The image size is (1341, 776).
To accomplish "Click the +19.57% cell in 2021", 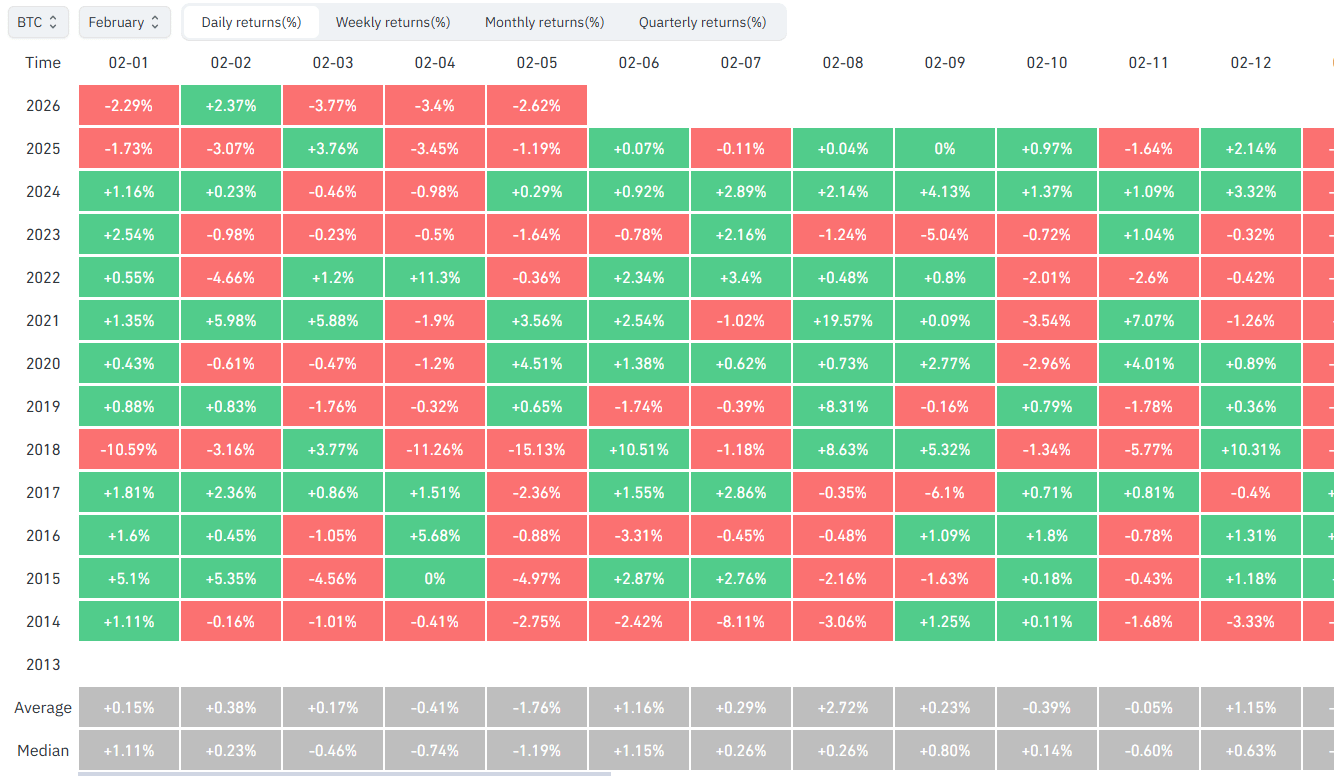I will 843,321.
